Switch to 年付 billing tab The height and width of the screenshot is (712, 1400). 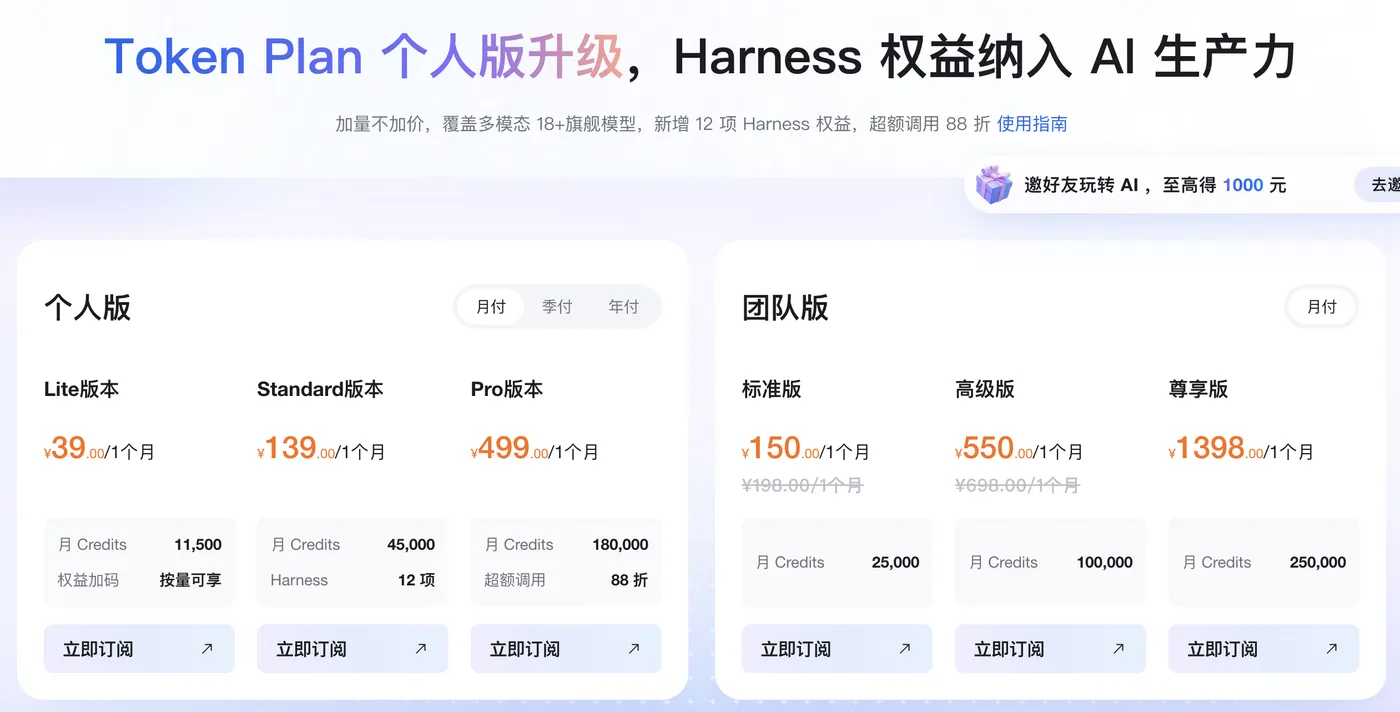point(624,307)
